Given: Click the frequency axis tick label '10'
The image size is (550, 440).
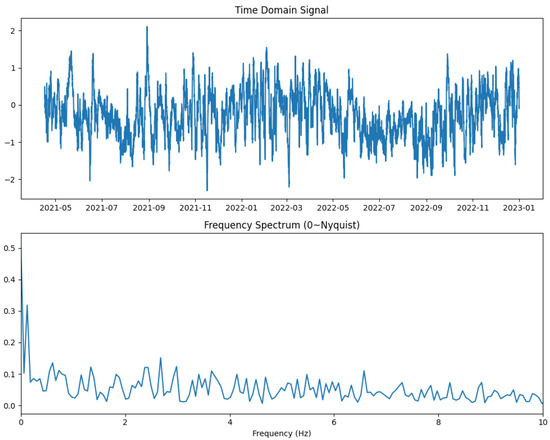Looking at the screenshot, I should coord(542,422).
